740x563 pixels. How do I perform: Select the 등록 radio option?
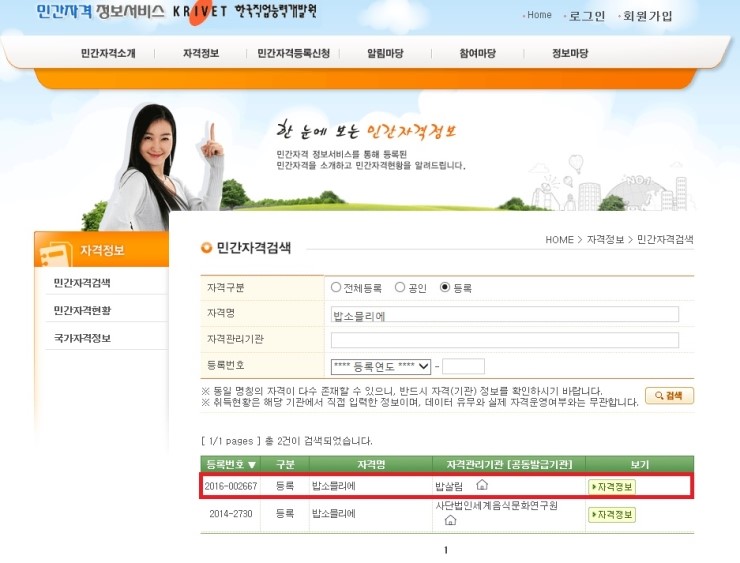[x=445, y=287]
